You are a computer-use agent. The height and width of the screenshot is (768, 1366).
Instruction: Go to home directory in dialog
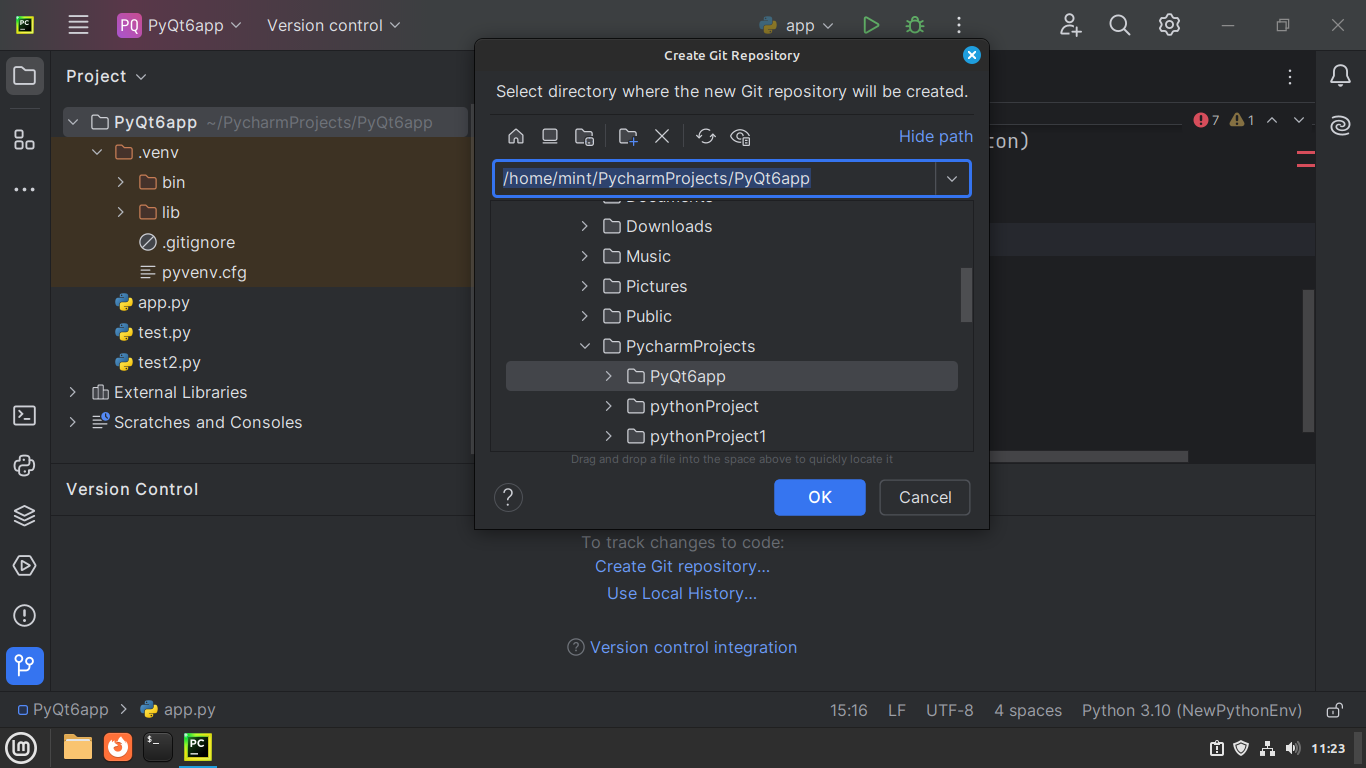(516, 136)
